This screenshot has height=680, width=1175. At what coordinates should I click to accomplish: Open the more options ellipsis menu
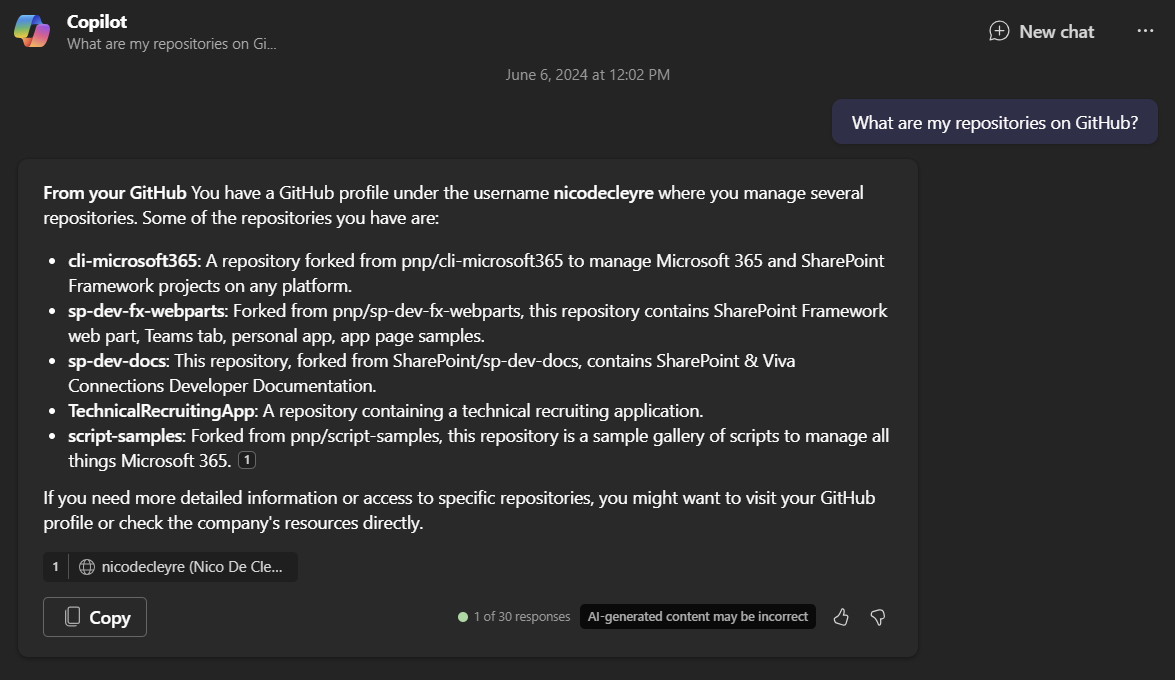1145,31
